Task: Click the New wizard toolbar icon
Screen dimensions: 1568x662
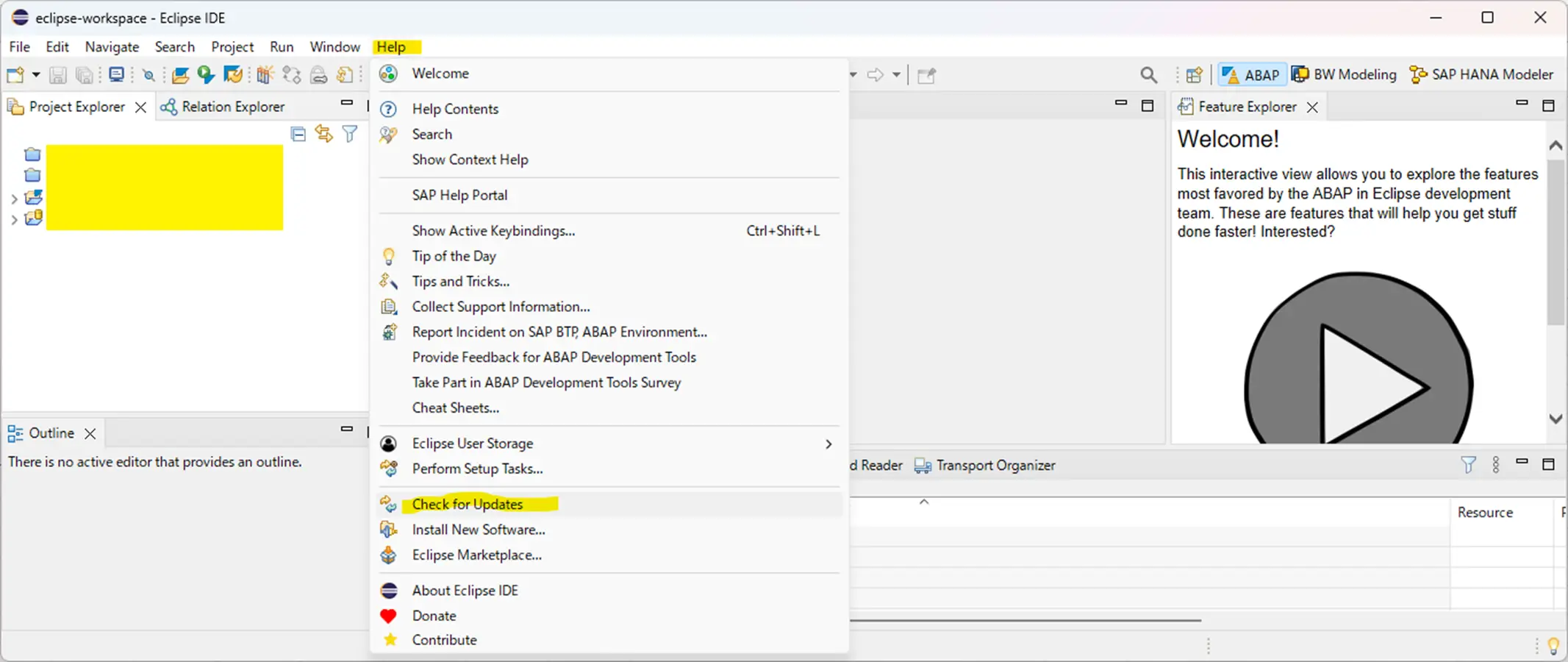Action: [x=15, y=75]
